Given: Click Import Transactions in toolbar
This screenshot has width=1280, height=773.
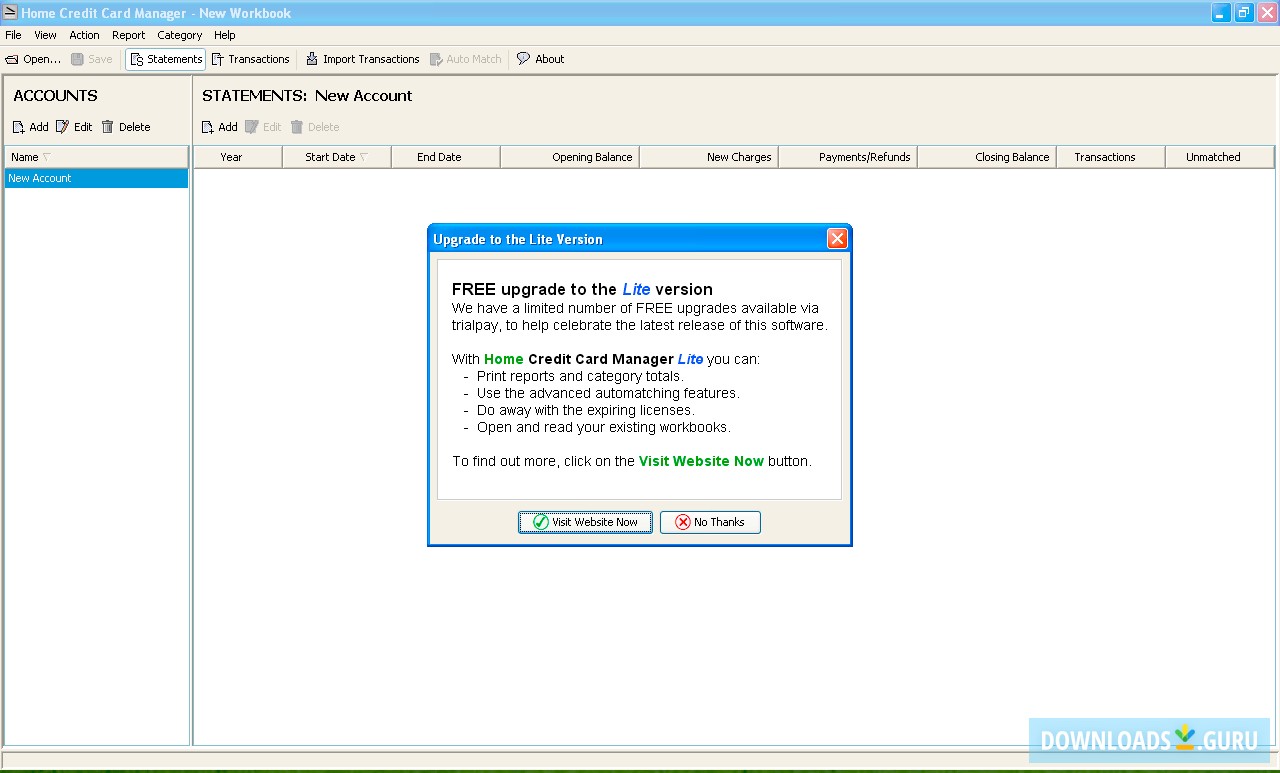Looking at the screenshot, I should point(362,59).
